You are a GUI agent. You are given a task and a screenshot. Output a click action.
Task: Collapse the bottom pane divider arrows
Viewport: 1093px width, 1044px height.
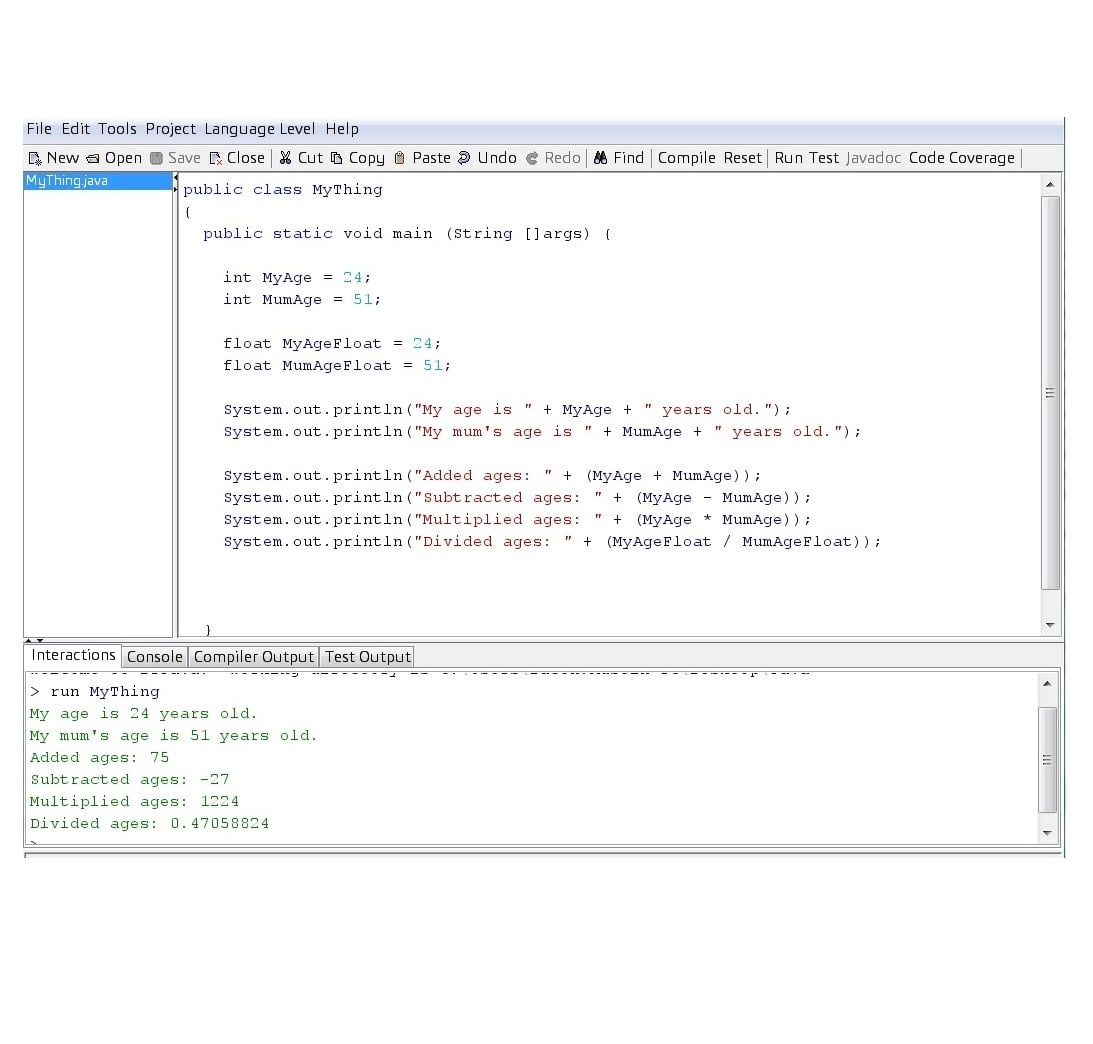click(x=35, y=640)
